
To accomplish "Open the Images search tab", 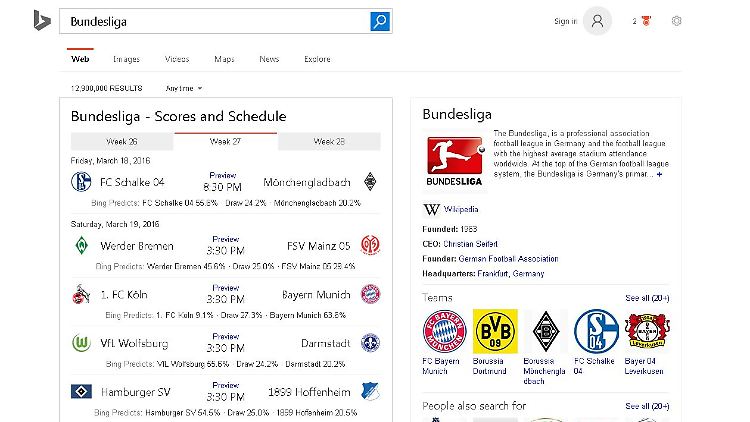I will click(126, 59).
